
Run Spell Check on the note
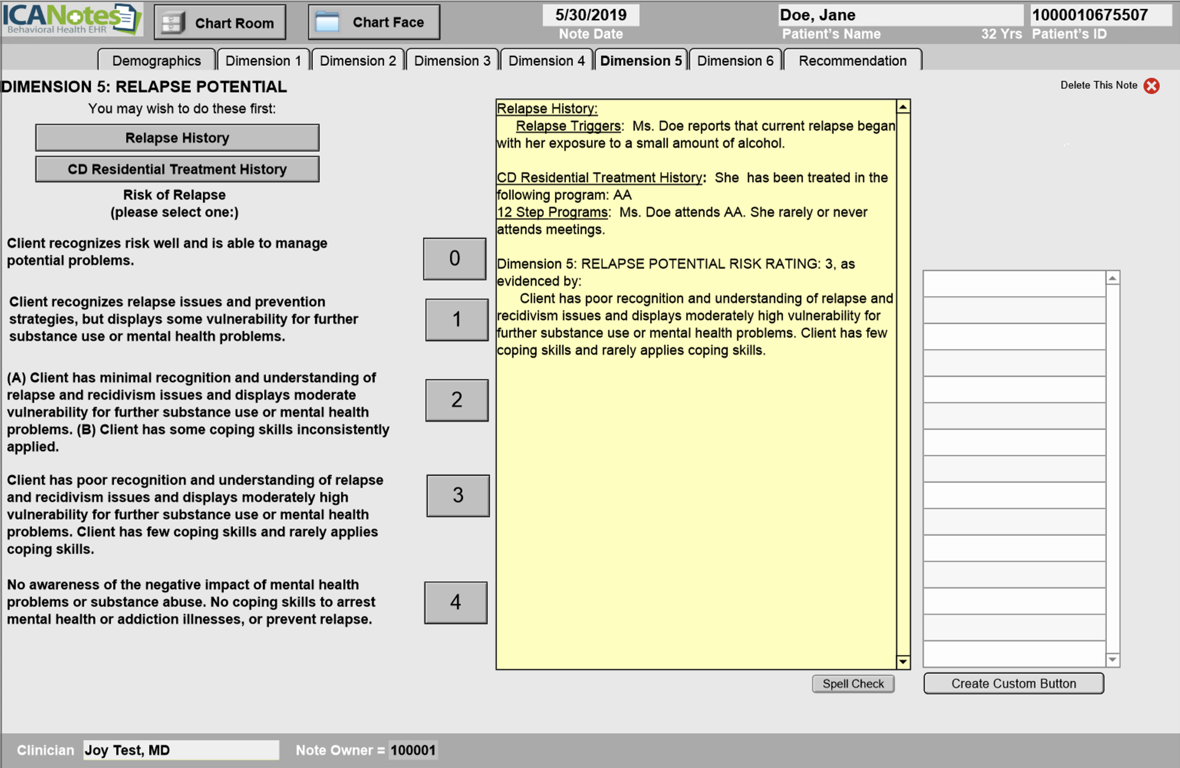(853, 684)
